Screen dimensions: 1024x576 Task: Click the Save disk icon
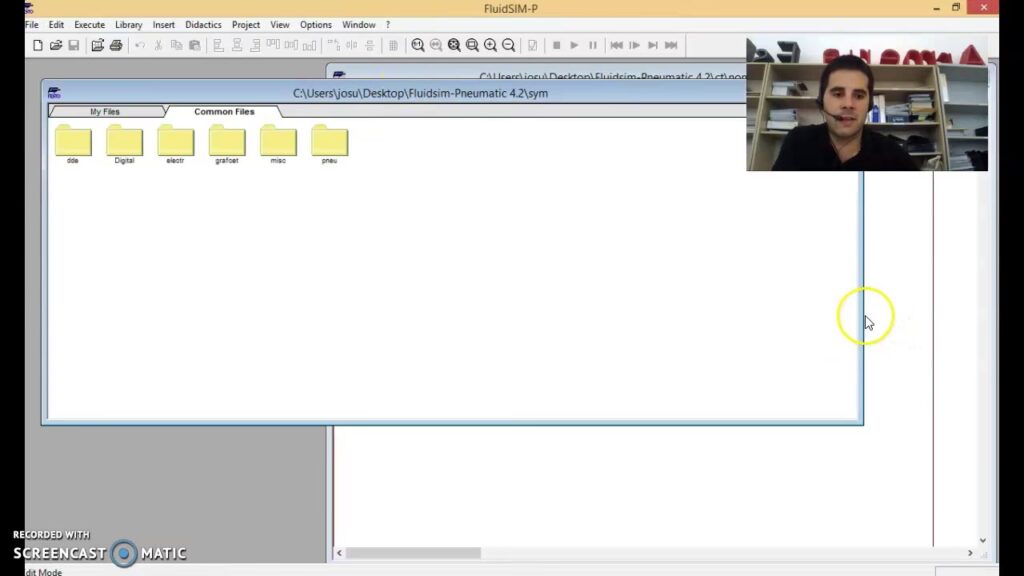point(74,45)
